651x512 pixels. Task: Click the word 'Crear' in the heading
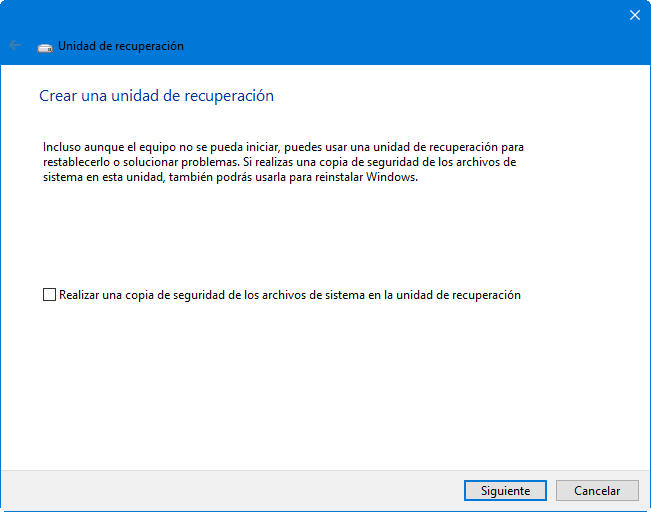point(56,96)
